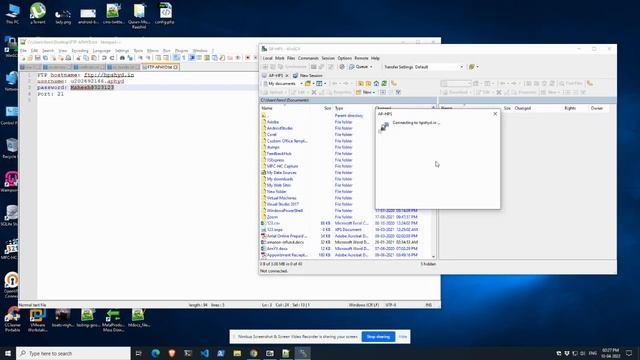Click the Save icon in Notepad++ toolbar
Viewport: 640px width, 360px height.
click(38, 58)
